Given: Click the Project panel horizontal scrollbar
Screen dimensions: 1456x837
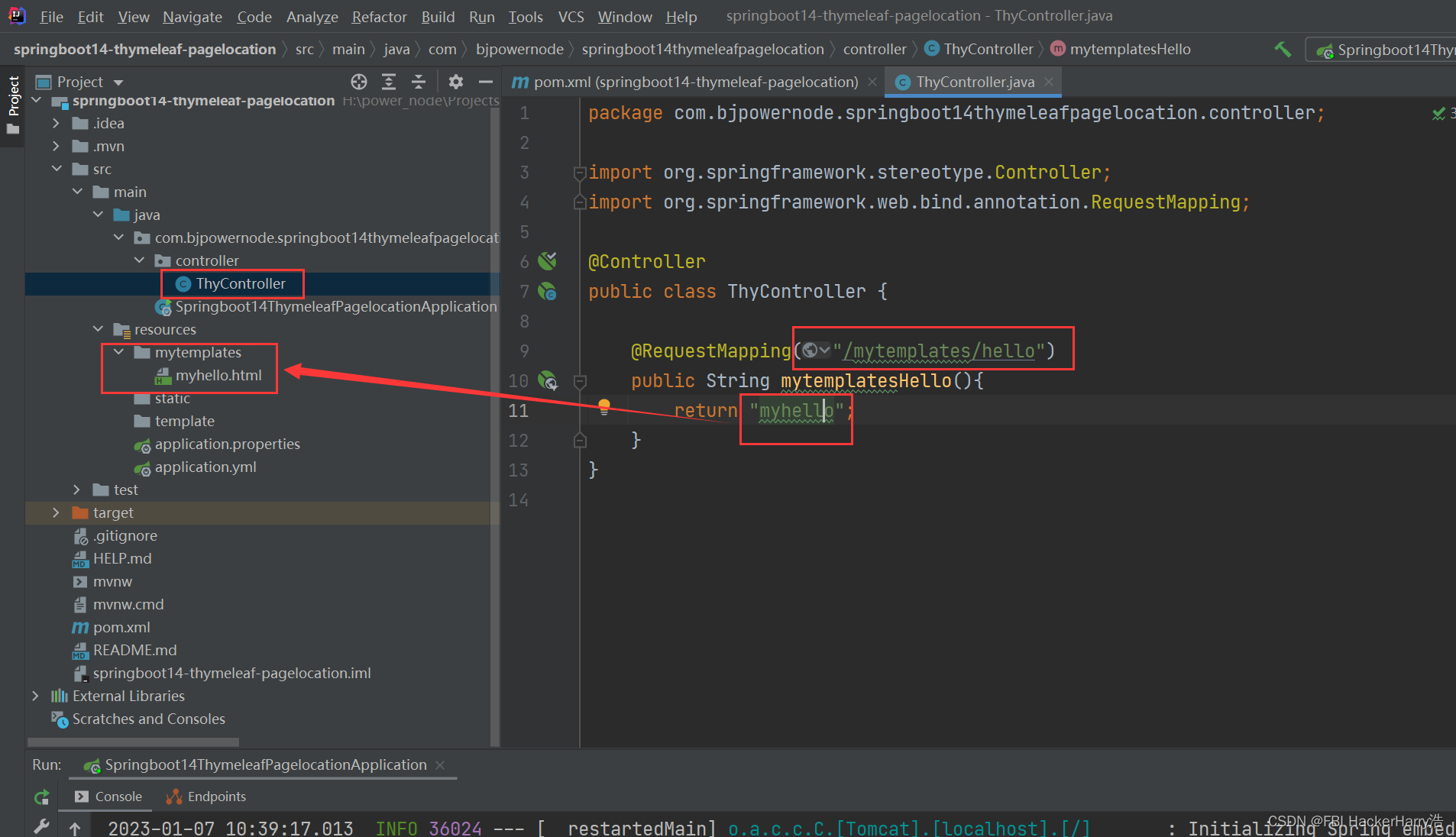Looking at the screenshot, I should click(x=134, y=742).
